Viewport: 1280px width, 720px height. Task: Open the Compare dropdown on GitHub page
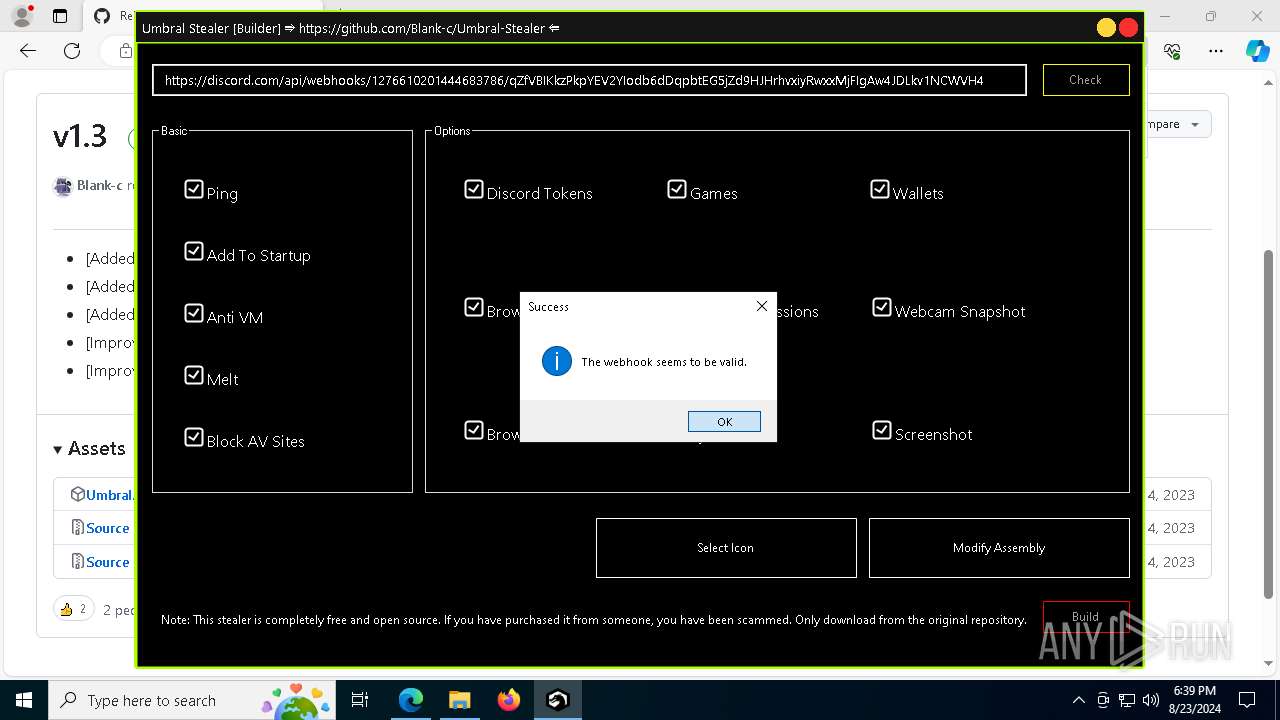click(x=1177, y=124)
